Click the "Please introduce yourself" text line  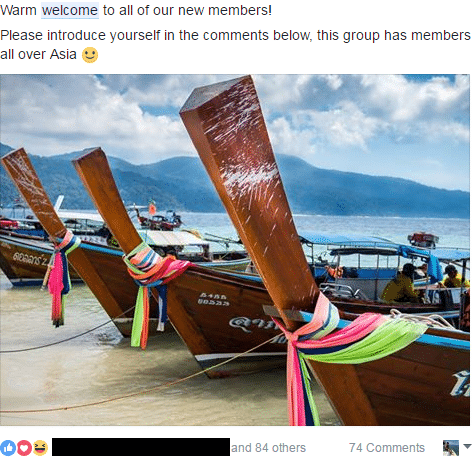tap(235, 35)
